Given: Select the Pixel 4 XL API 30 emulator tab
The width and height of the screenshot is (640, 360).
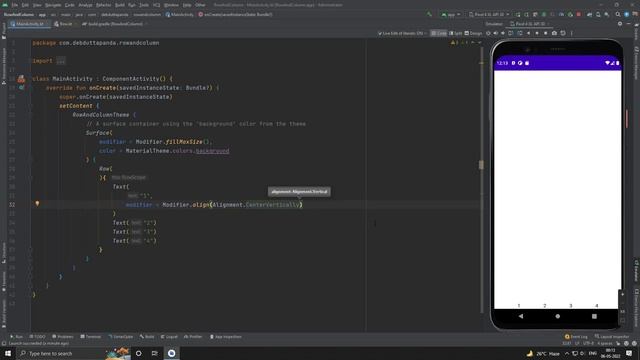Looking at the screenshot, I should click(x=530, y=24).
